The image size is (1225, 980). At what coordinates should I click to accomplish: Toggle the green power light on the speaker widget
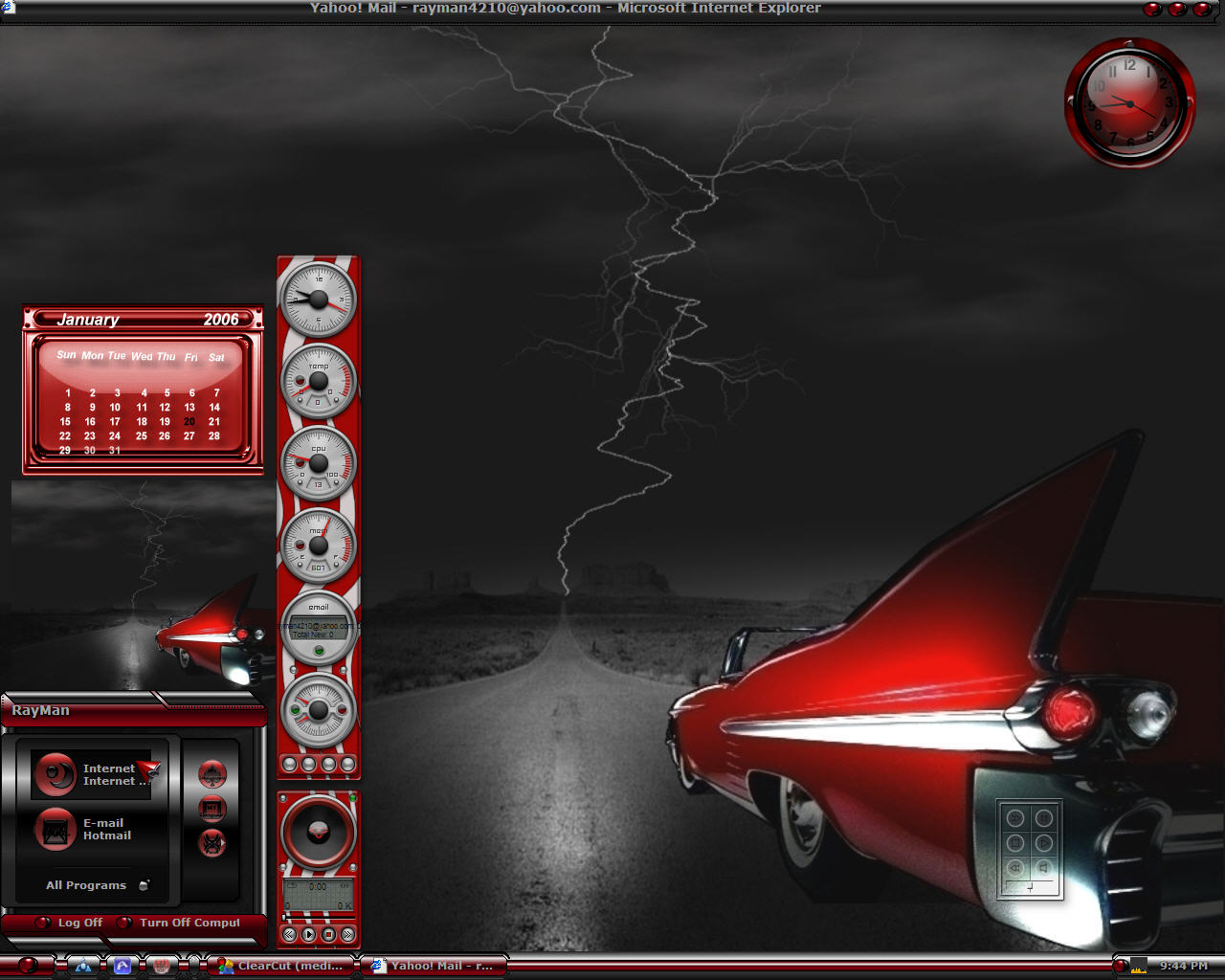point(352,798)
